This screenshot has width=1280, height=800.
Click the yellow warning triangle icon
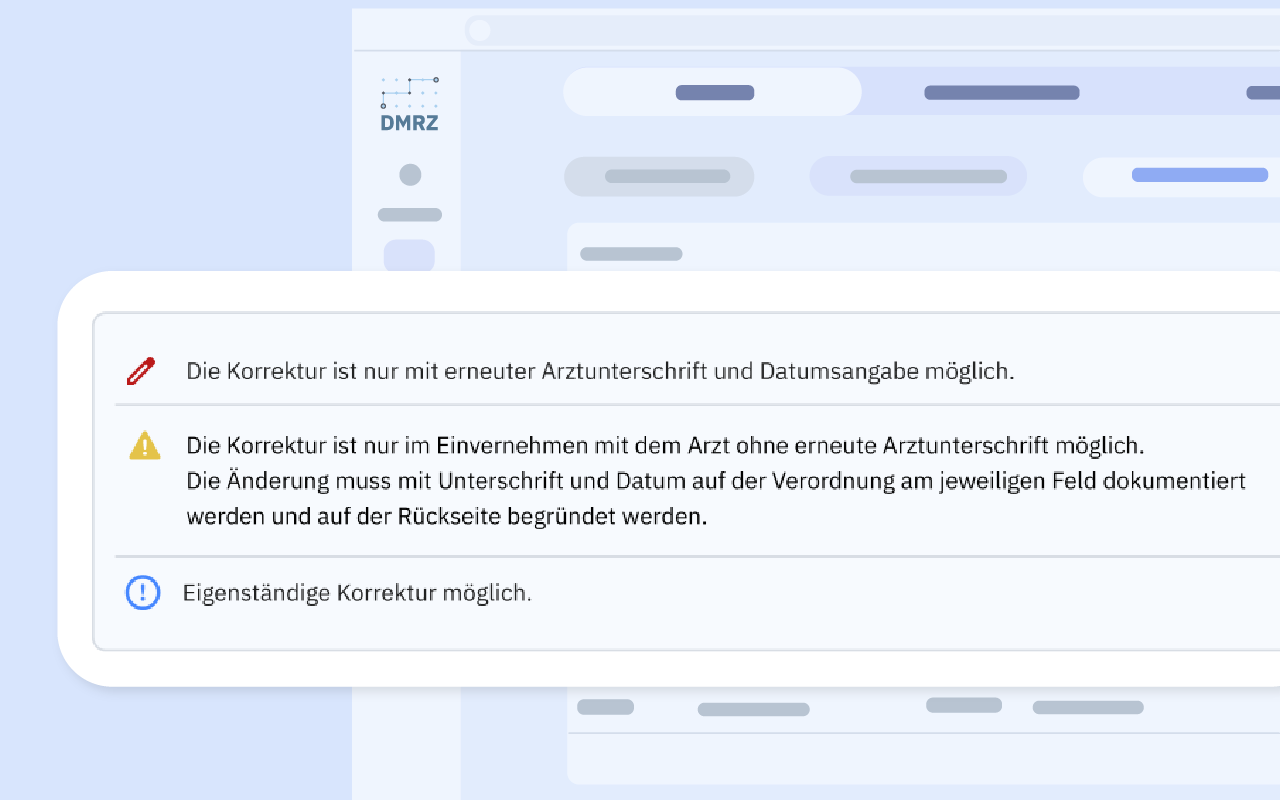(x=144, y=445)
